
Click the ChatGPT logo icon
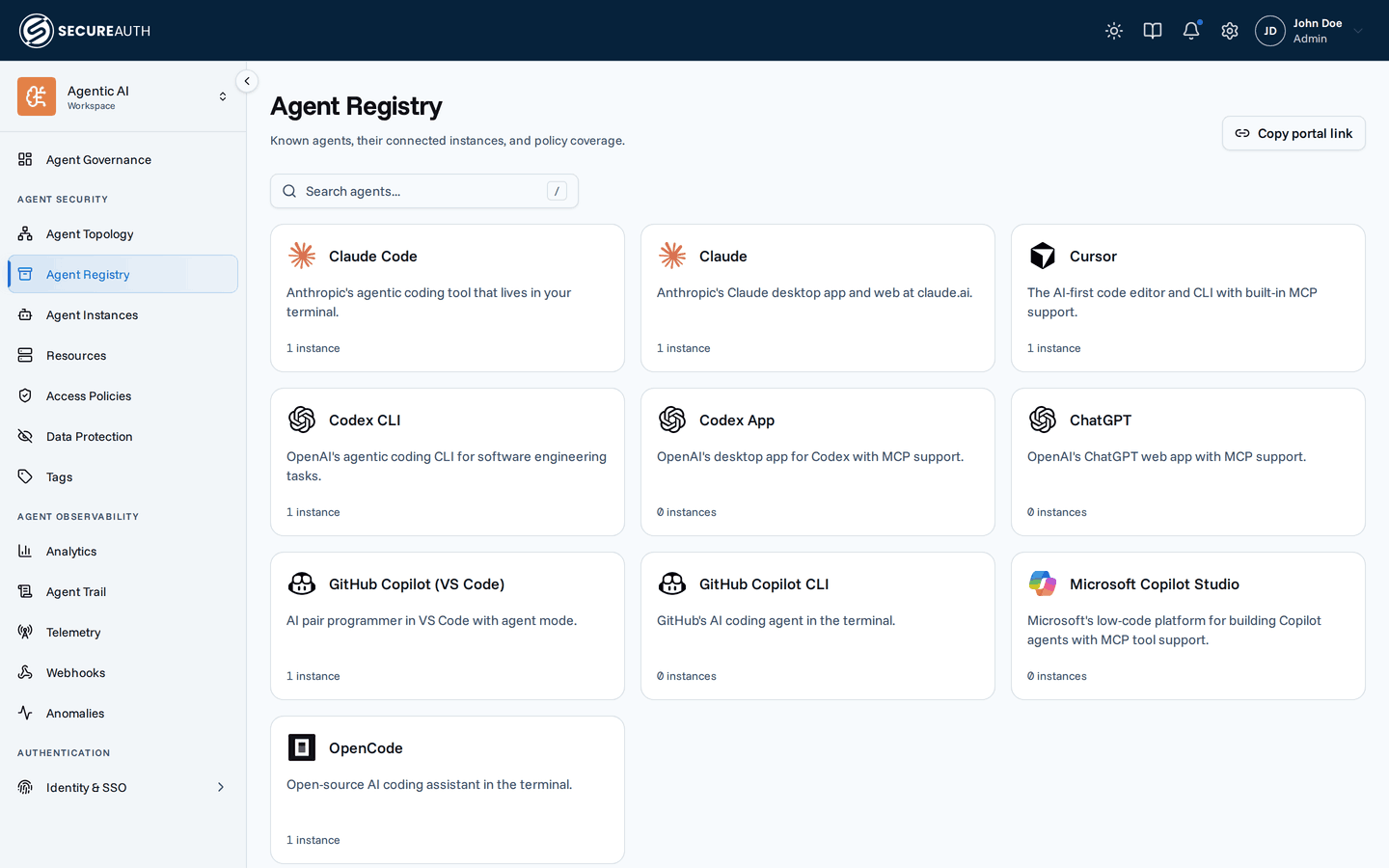point(1043,420)
